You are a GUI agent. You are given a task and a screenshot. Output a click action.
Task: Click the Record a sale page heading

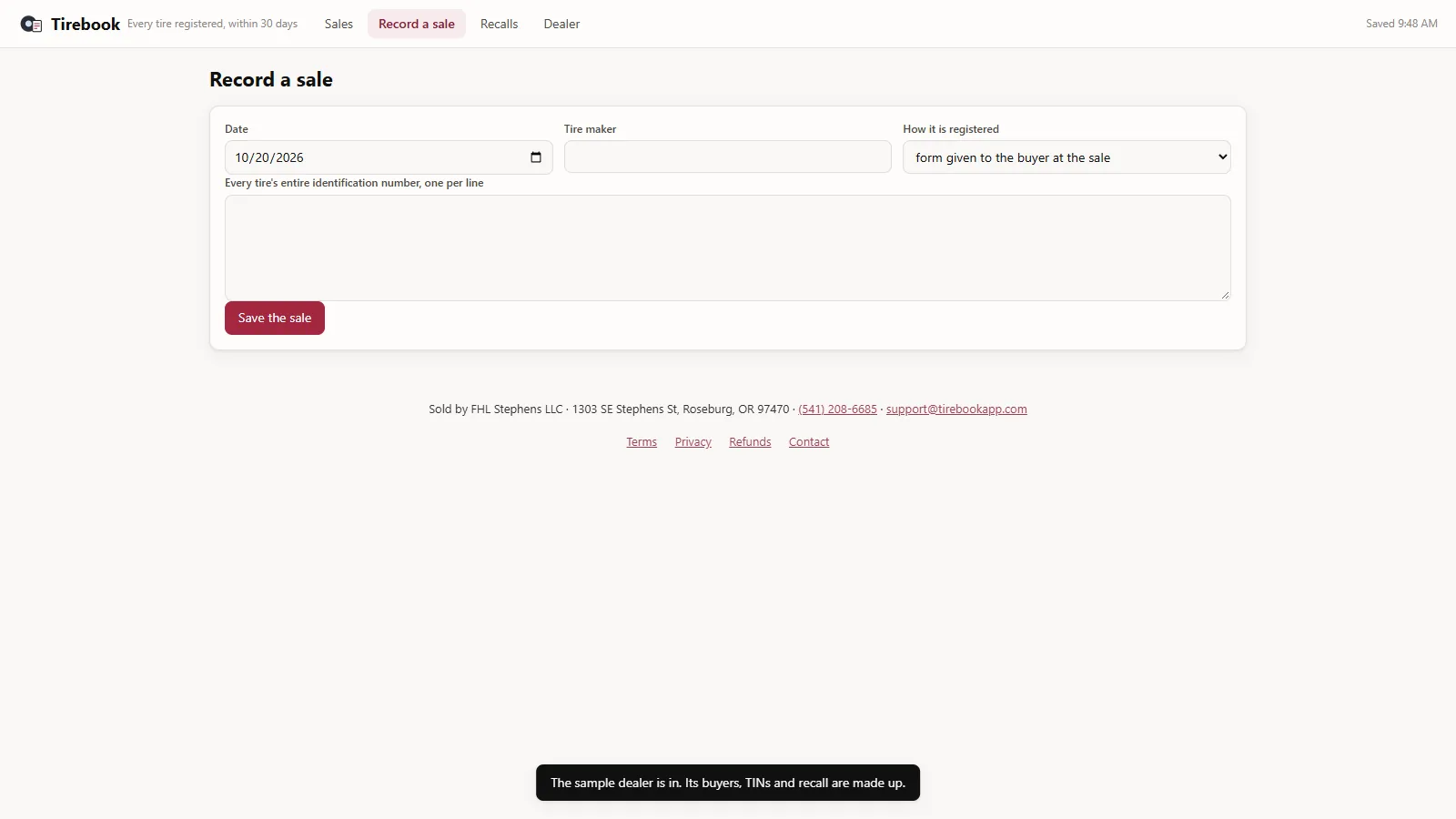point(271,79)
